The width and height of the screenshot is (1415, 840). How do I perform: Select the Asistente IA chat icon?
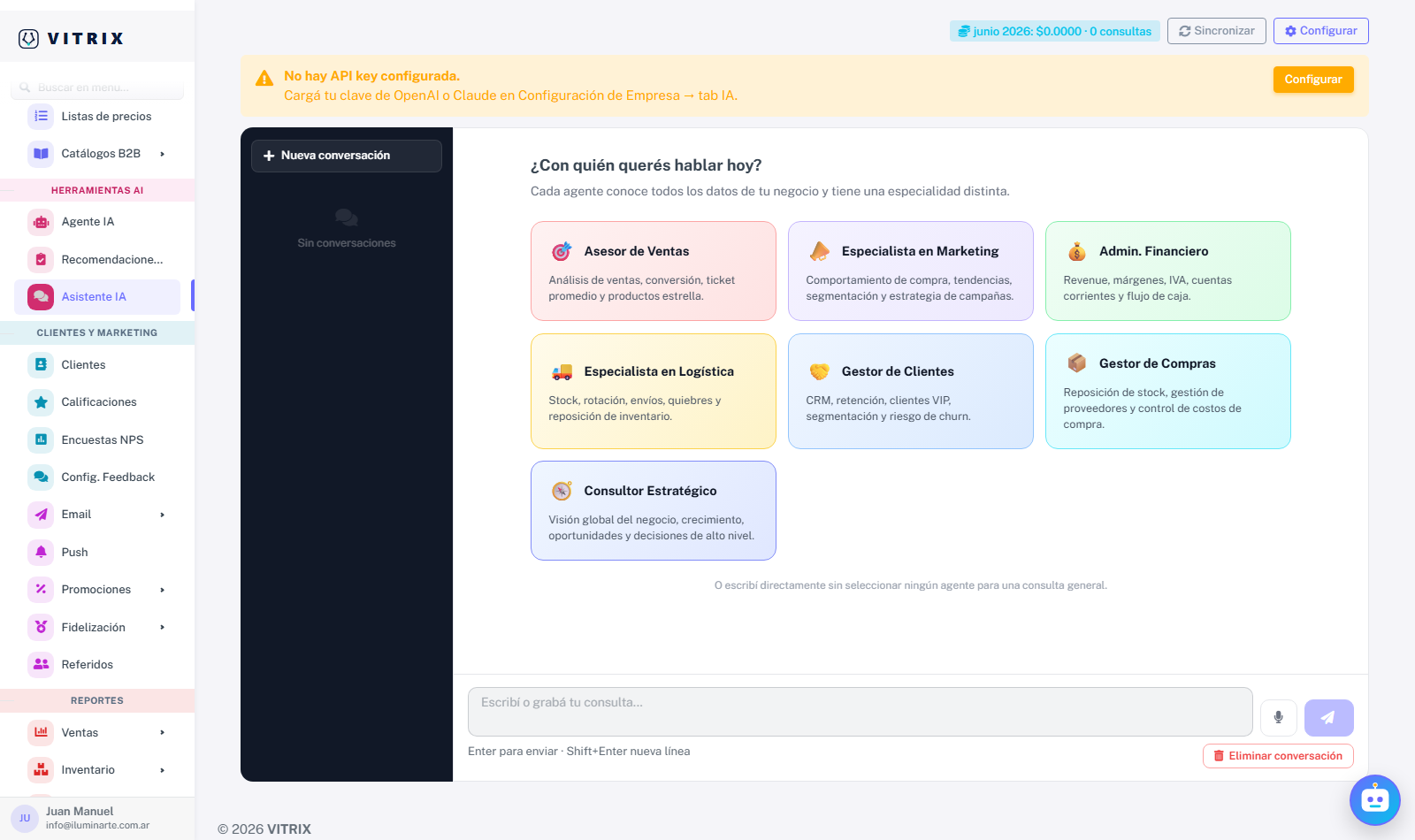pos(41,297)
